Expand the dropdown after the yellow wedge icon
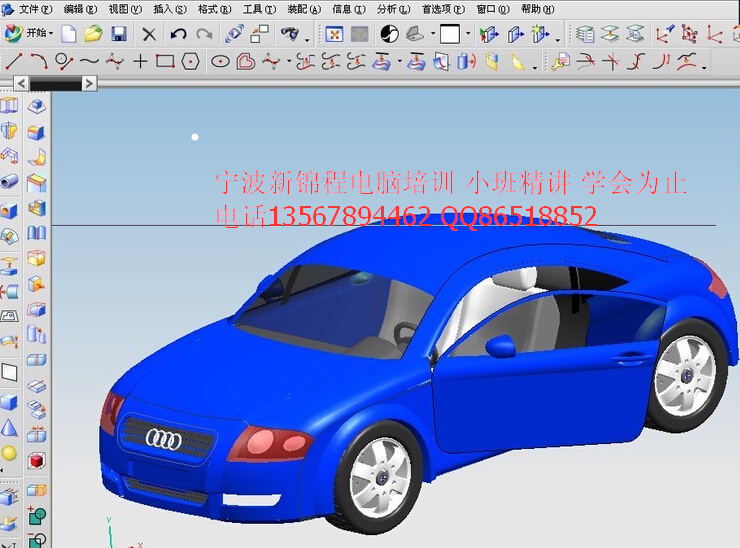The image size is (740, 548). pos(535,68)
